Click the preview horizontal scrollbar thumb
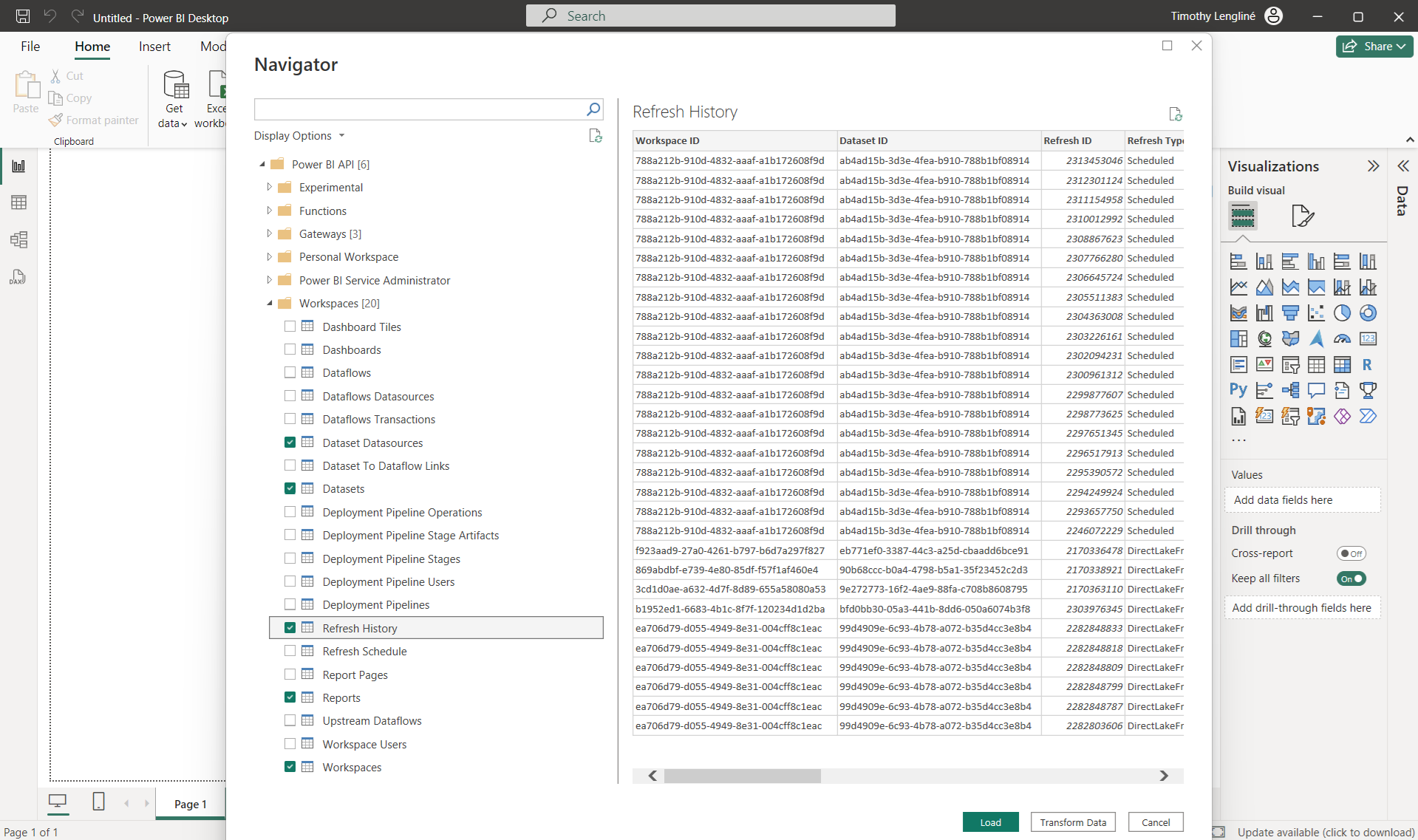Viewport: 1418px width, 840px height. point(742,776)
